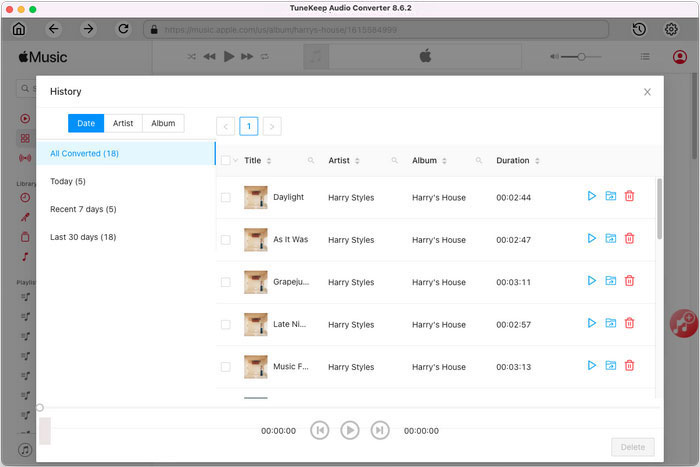This screenshot has height=467, width=700.
Task: Select the Last 30 days filter
Action: coord(83,237)
